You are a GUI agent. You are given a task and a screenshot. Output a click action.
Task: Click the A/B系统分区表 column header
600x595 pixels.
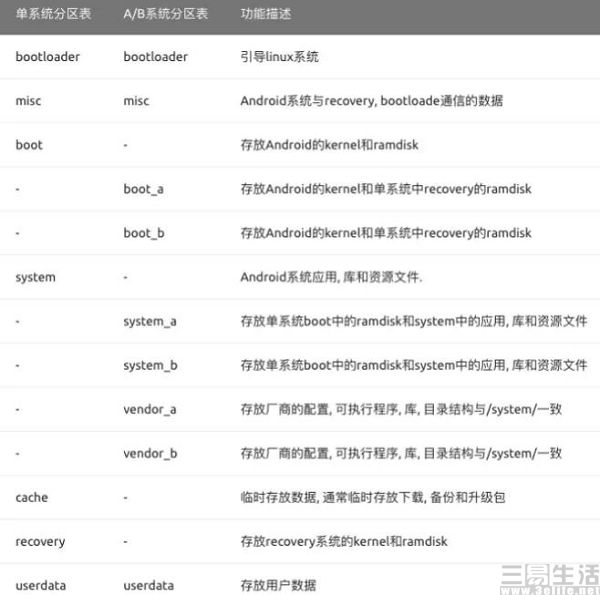tap(165, 14)
